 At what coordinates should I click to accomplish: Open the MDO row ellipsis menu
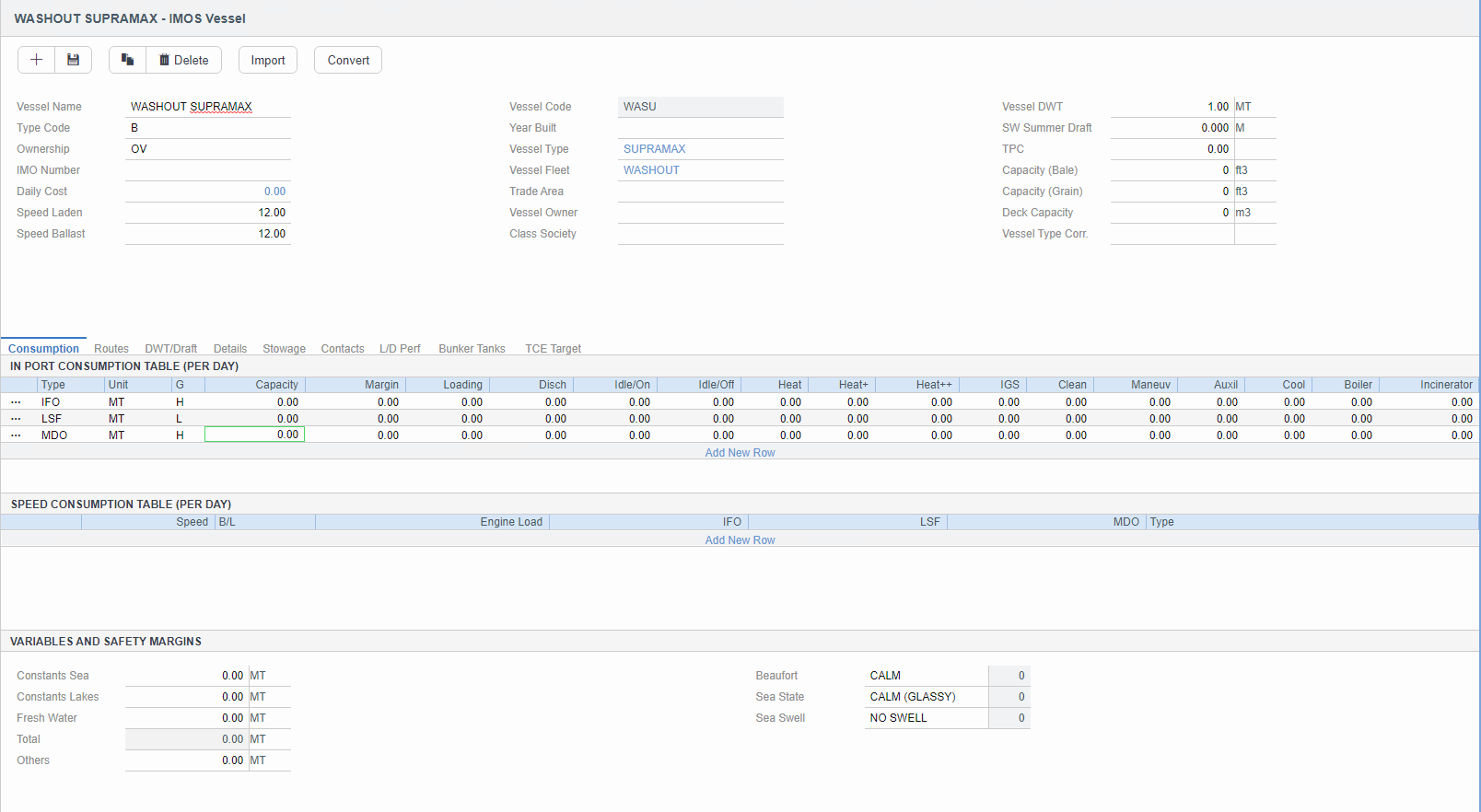point(16,435)
